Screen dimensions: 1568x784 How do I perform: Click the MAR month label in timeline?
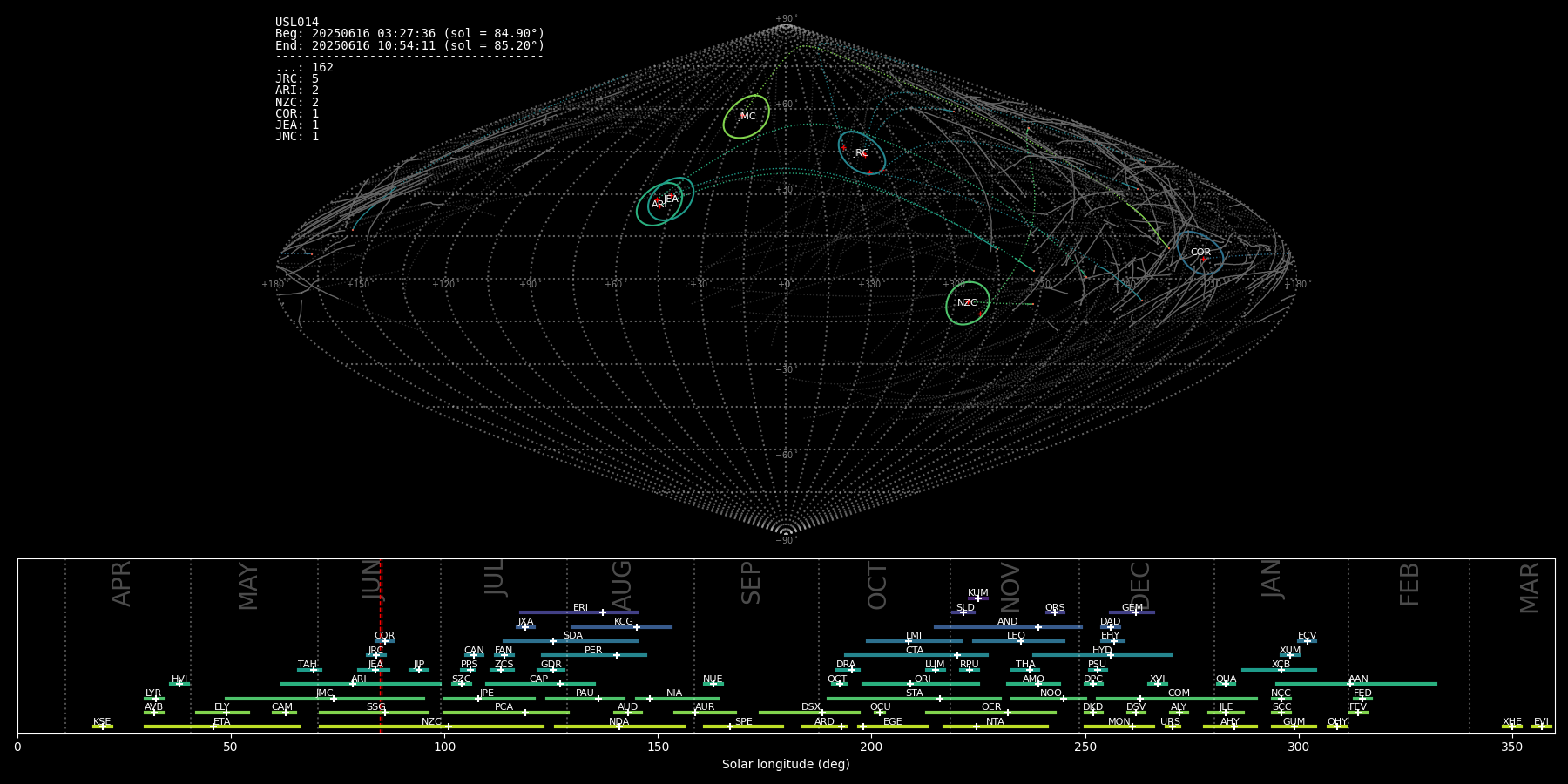(x=1530, y=587)
